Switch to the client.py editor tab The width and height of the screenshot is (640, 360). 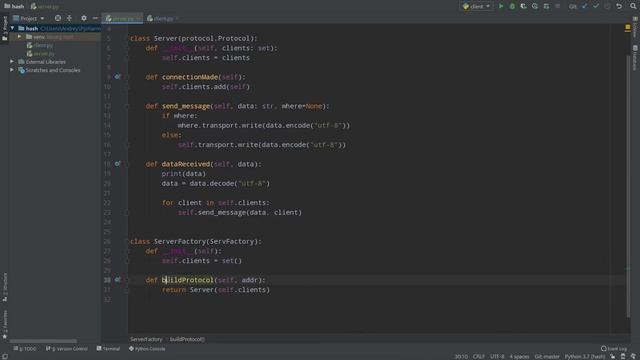[x=160, y=18]
